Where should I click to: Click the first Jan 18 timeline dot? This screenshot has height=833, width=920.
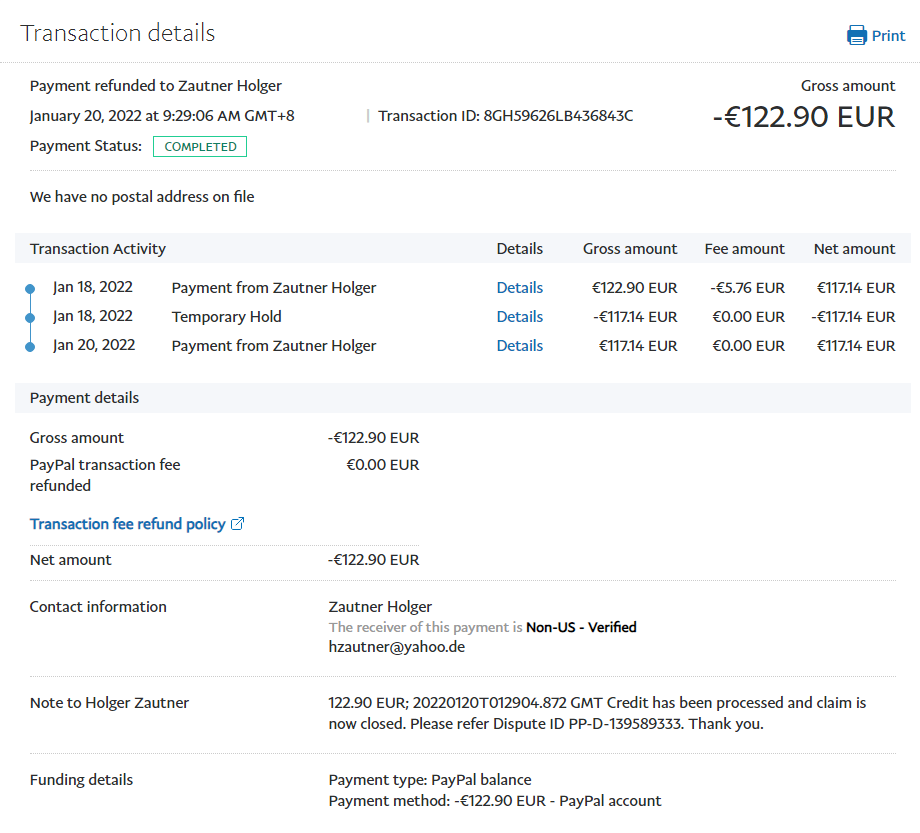[x=30, y=289]
